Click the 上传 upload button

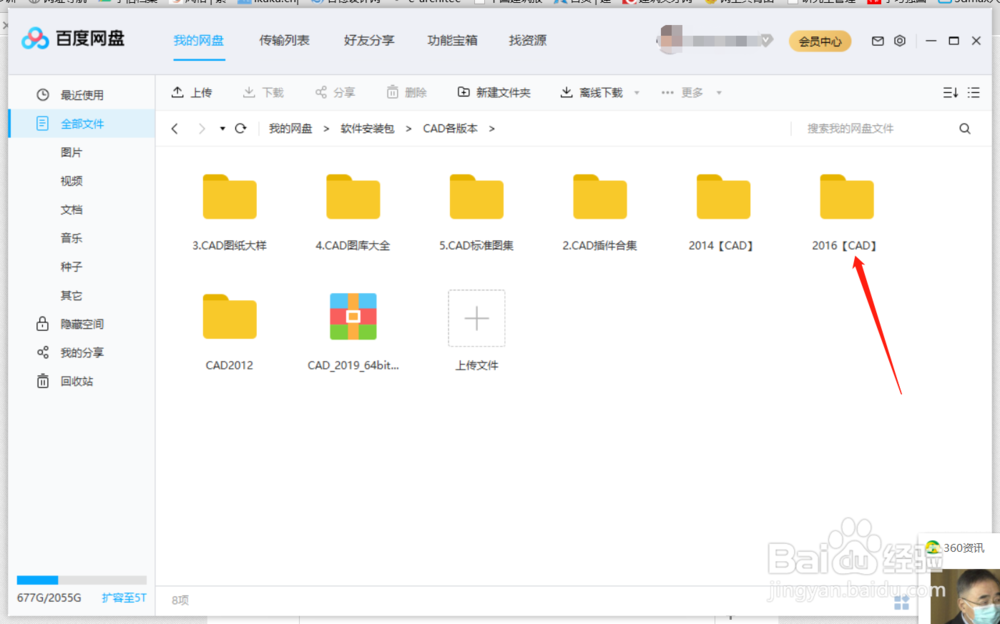(192, 93)
